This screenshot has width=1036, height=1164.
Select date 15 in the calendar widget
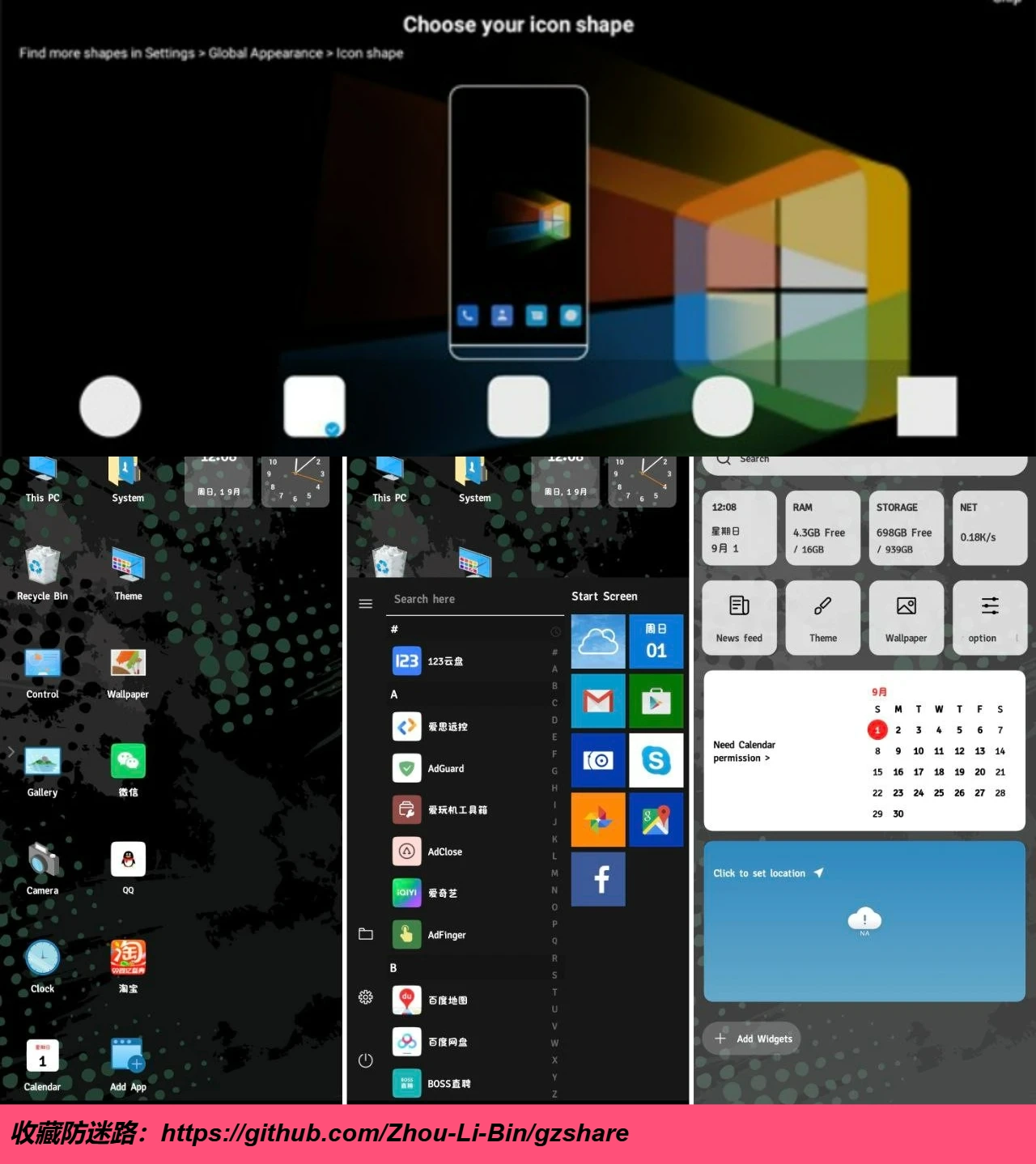pos(877,771)
